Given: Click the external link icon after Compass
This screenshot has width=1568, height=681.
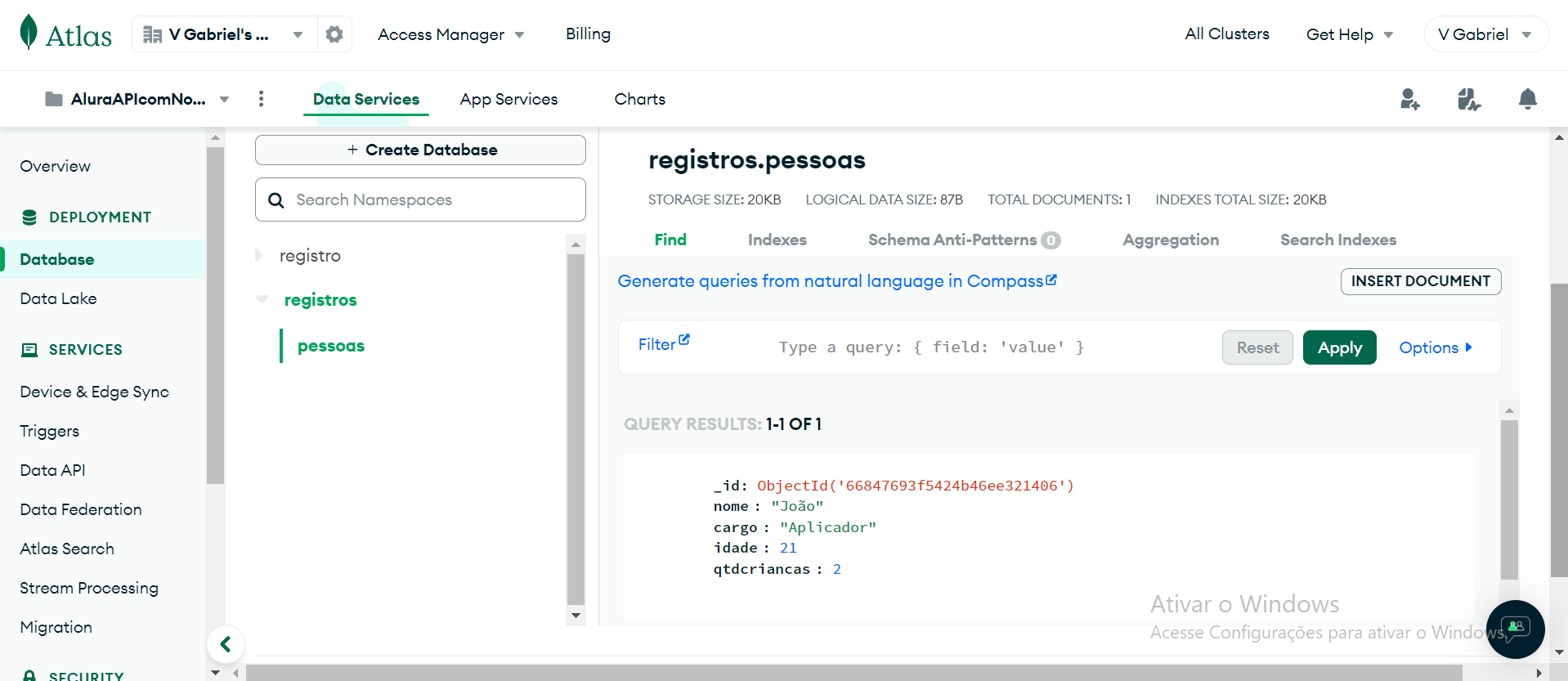Looking at the screenshot, I should pyautogui.click(x=1051, y=280).
